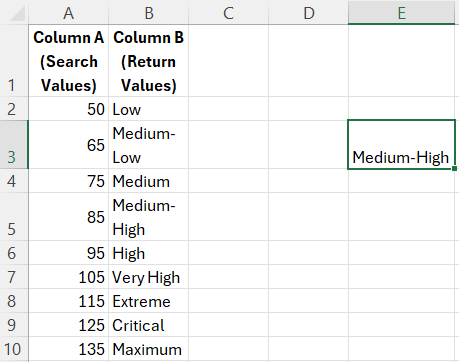Image resolution: width=459 pixels, height=362 pixels.
Task: Select the cell containing 75
Action: (69, 181)
